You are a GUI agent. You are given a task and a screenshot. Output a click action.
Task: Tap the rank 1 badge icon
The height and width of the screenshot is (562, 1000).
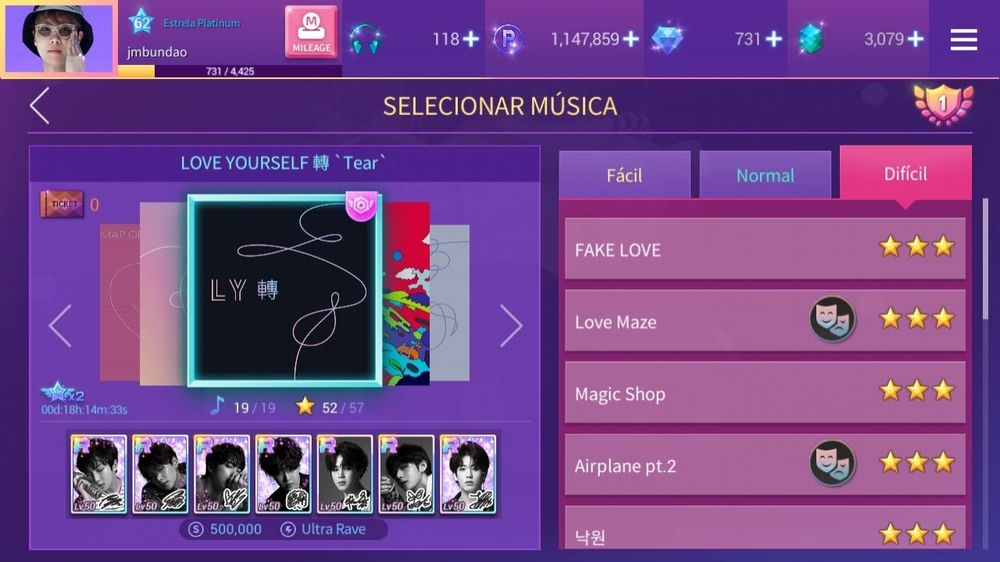tap(943, 104)
